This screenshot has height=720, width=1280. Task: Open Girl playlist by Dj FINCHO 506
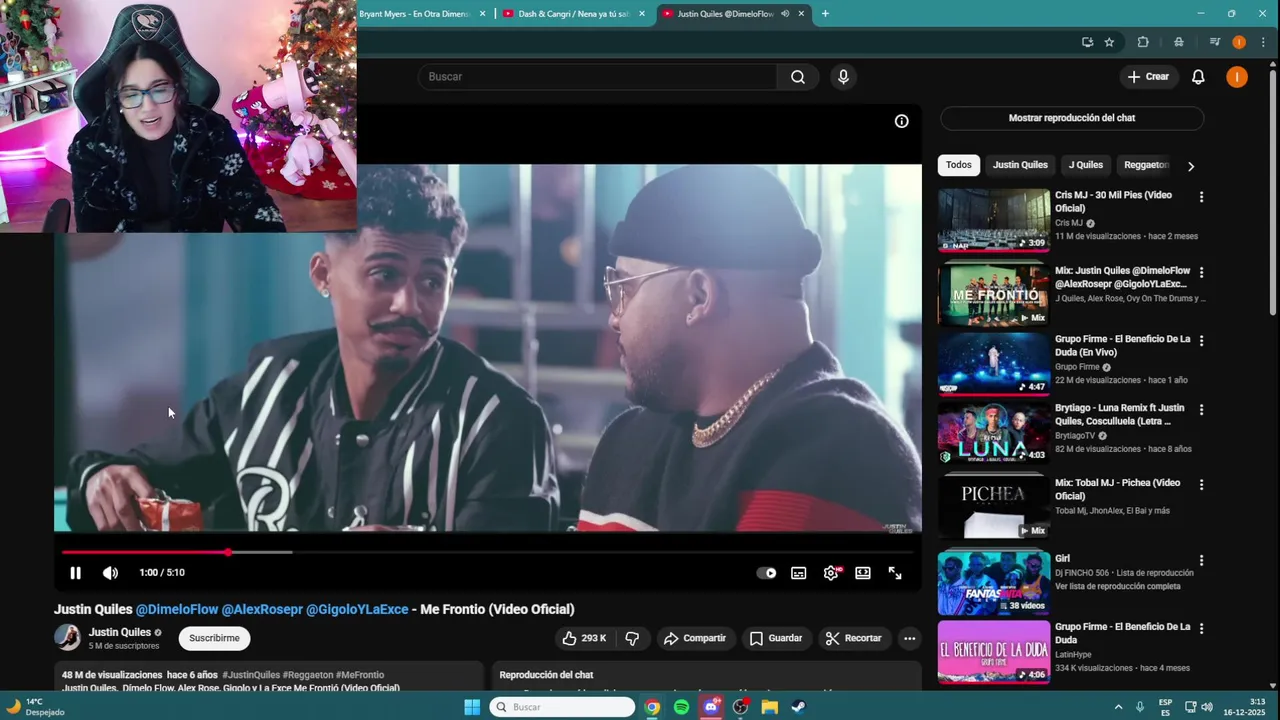[x=994, y=582]
